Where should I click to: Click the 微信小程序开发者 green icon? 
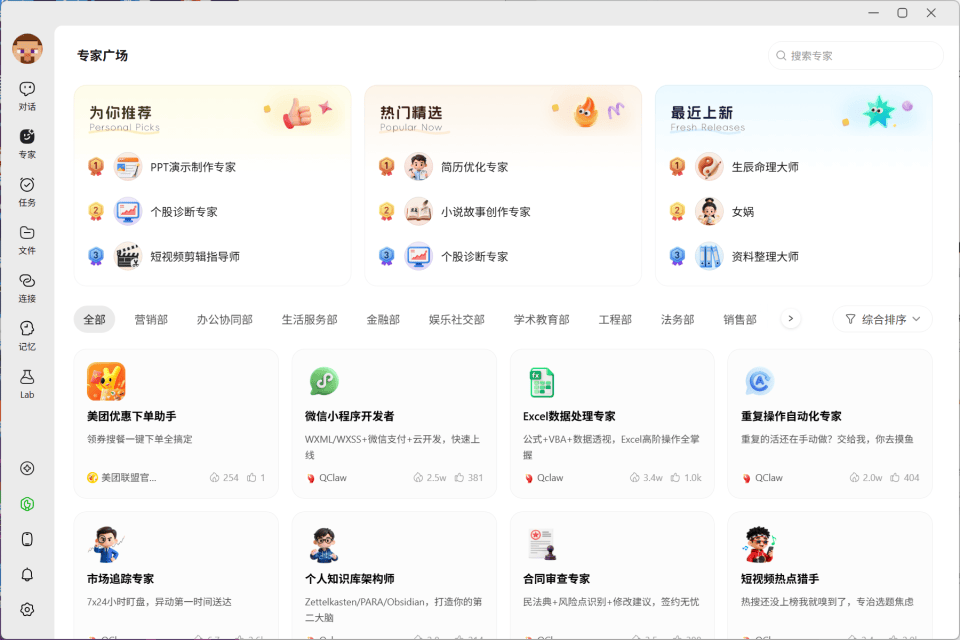tap(324, 382)
